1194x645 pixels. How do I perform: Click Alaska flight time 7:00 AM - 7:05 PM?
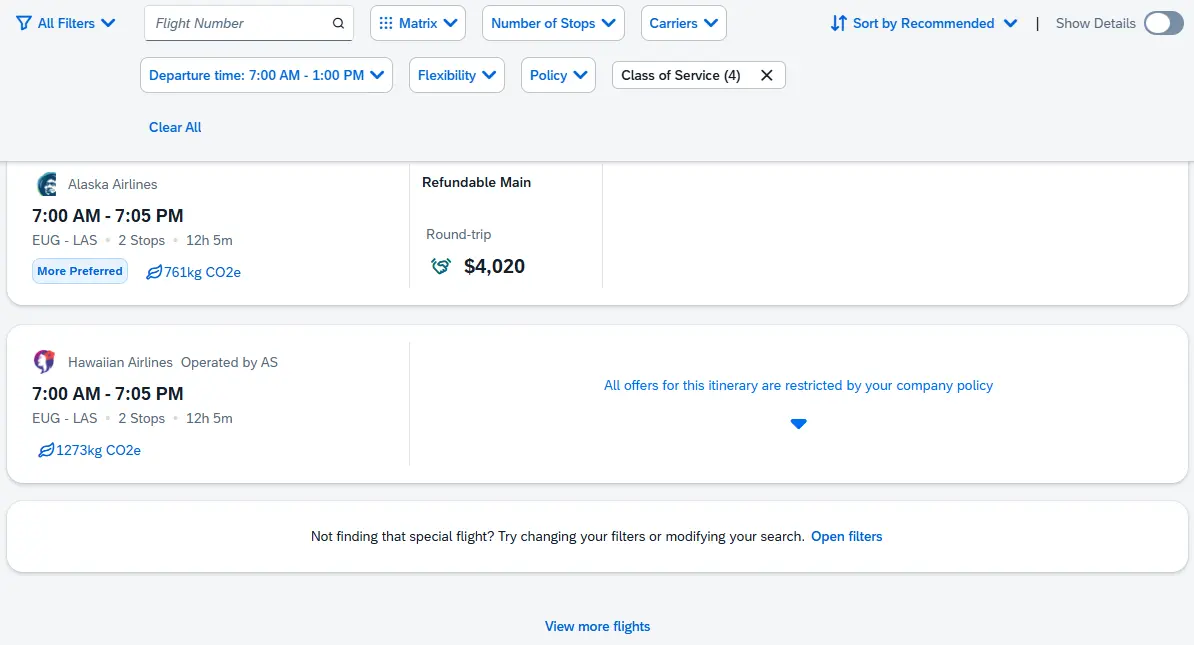coord(107,216)
